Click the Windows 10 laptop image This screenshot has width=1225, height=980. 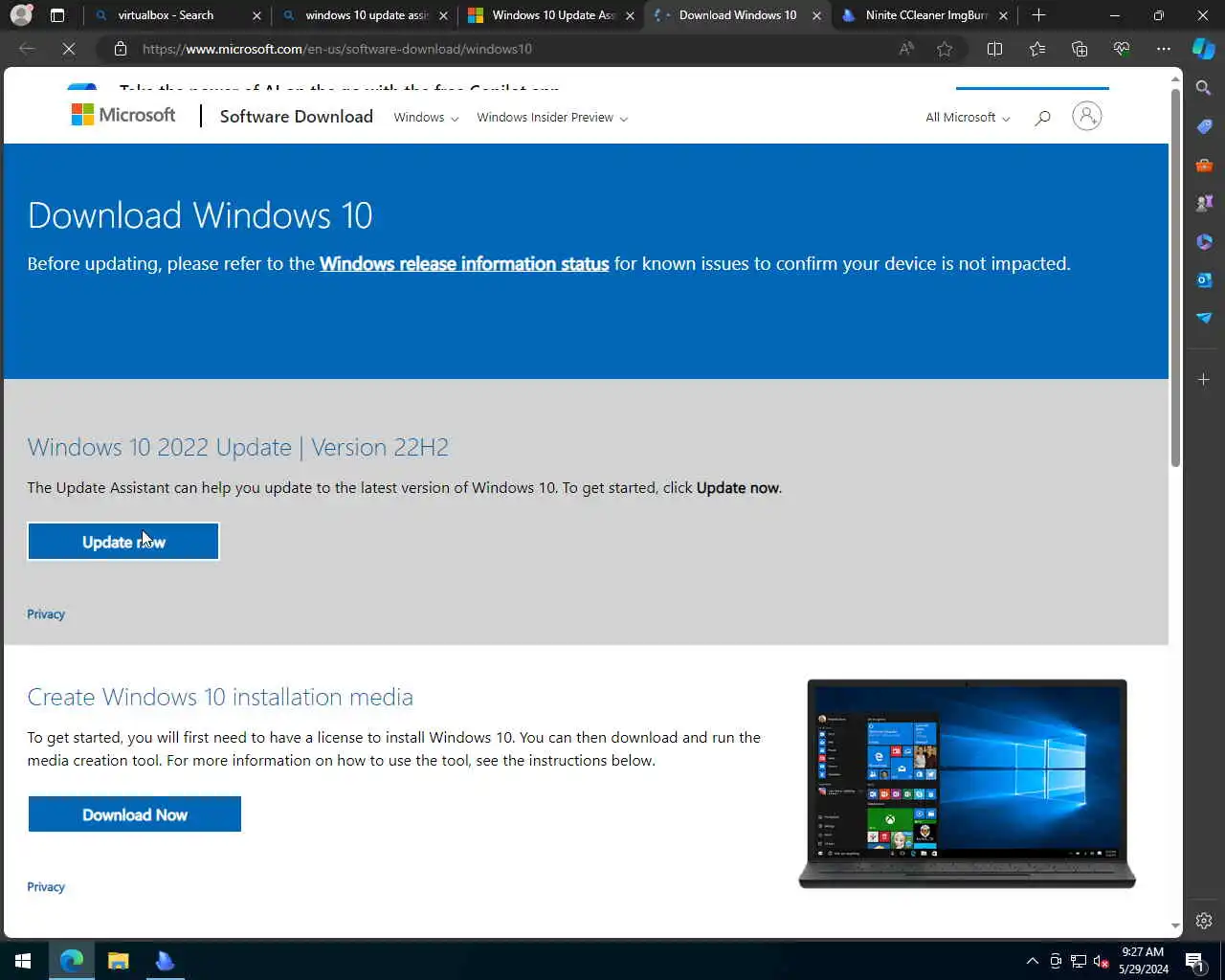tap(967, 784)
